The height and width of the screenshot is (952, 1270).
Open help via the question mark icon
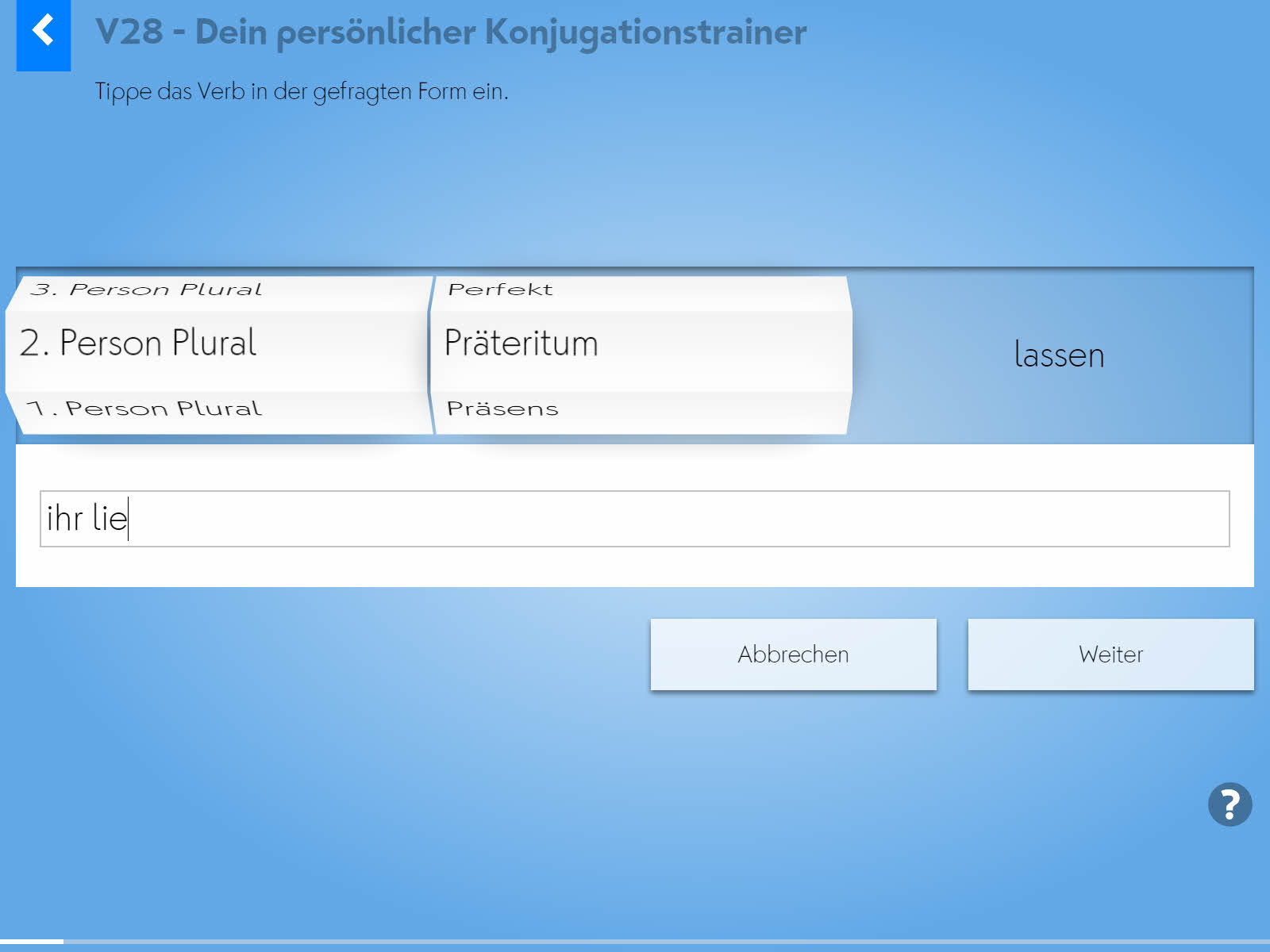tap(1230, 804)
